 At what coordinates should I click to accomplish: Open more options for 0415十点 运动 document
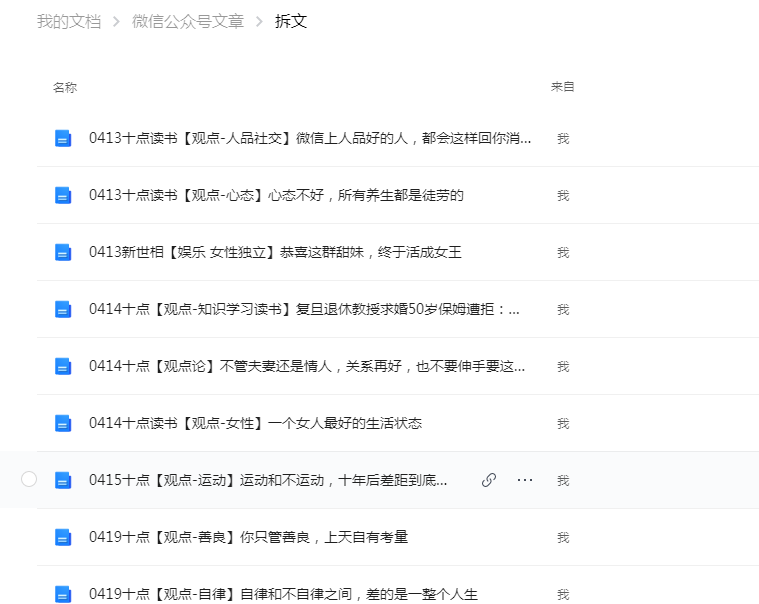point(525,480)
